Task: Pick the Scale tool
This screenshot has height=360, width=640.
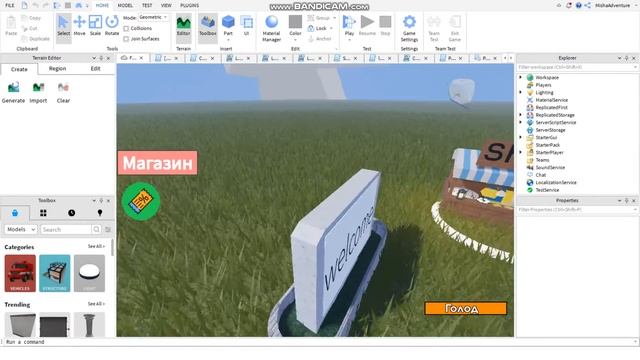Action: tap(95, 26)
